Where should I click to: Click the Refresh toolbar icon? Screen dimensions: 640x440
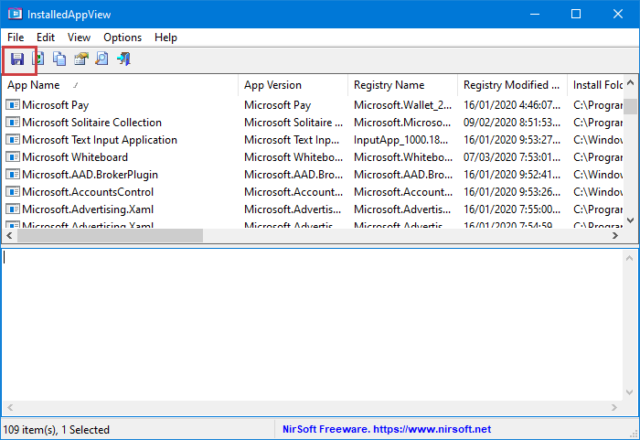pos(38,60)
